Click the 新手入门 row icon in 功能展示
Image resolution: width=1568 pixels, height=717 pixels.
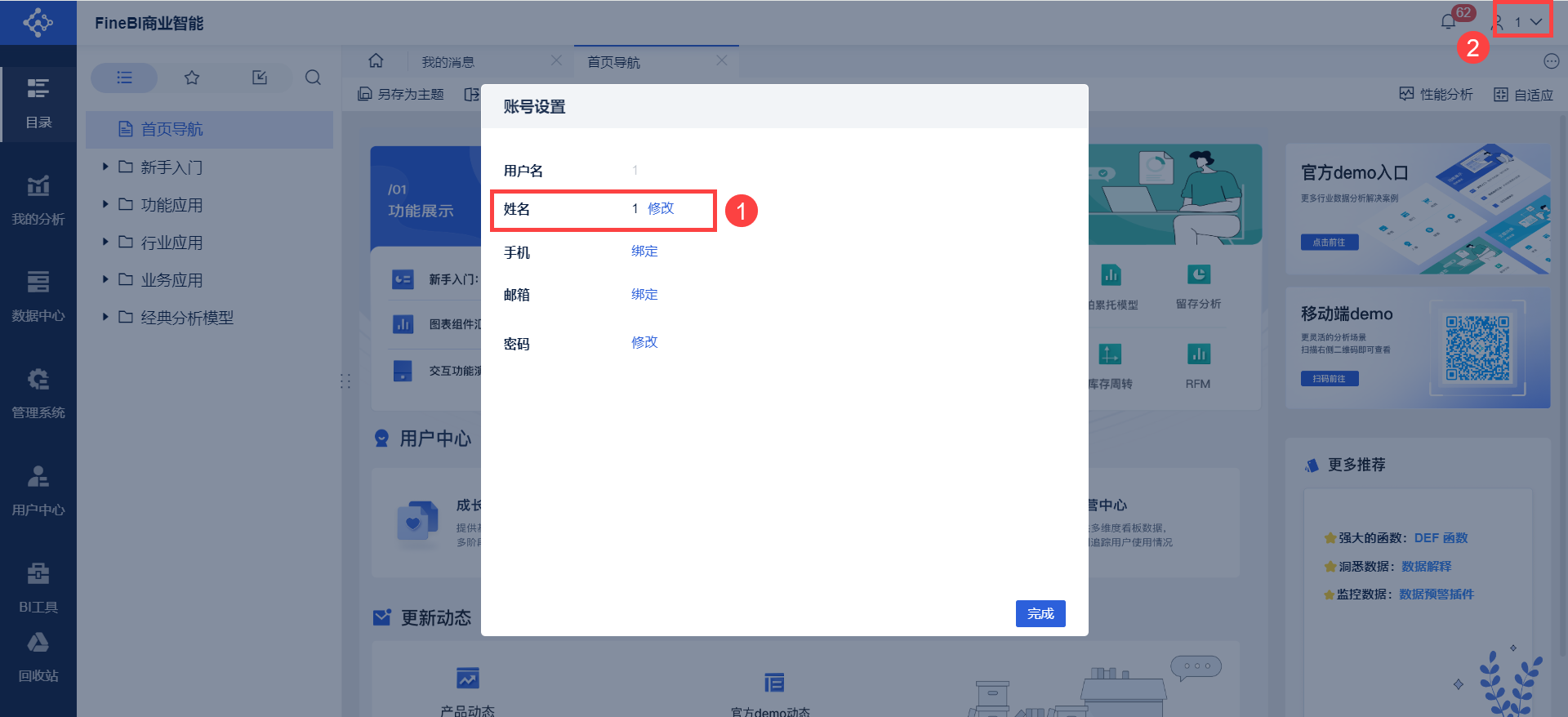[403, 279]
